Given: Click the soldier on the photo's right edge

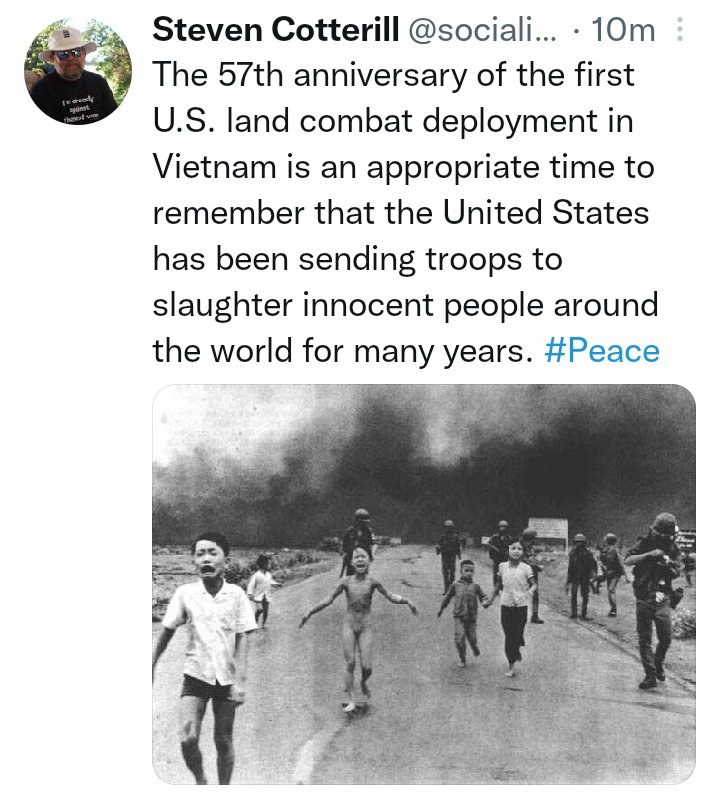Looking at the screenshot, I should tap(655, 600).
